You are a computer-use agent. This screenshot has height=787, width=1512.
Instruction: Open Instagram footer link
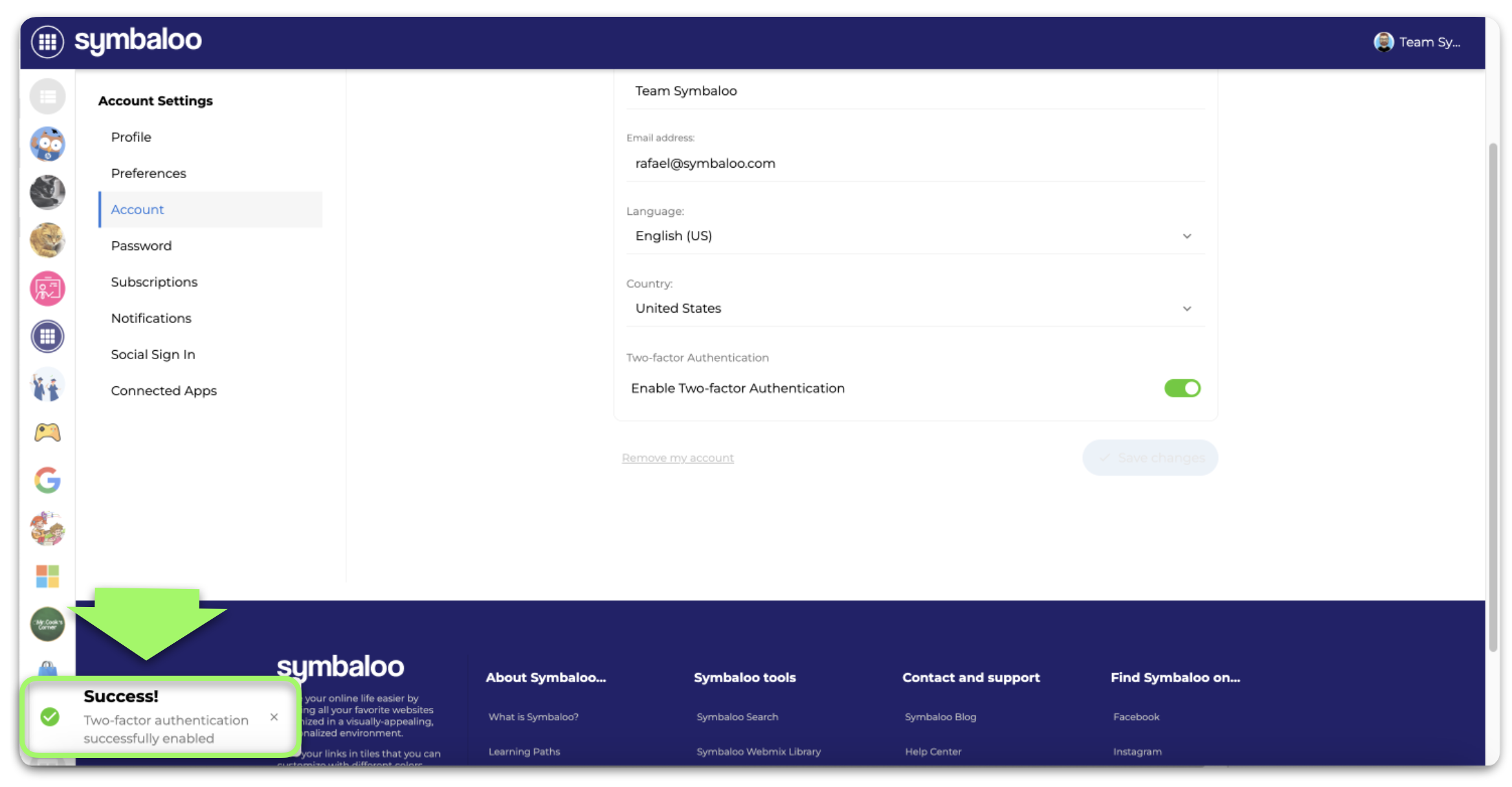coord(1137,752)
